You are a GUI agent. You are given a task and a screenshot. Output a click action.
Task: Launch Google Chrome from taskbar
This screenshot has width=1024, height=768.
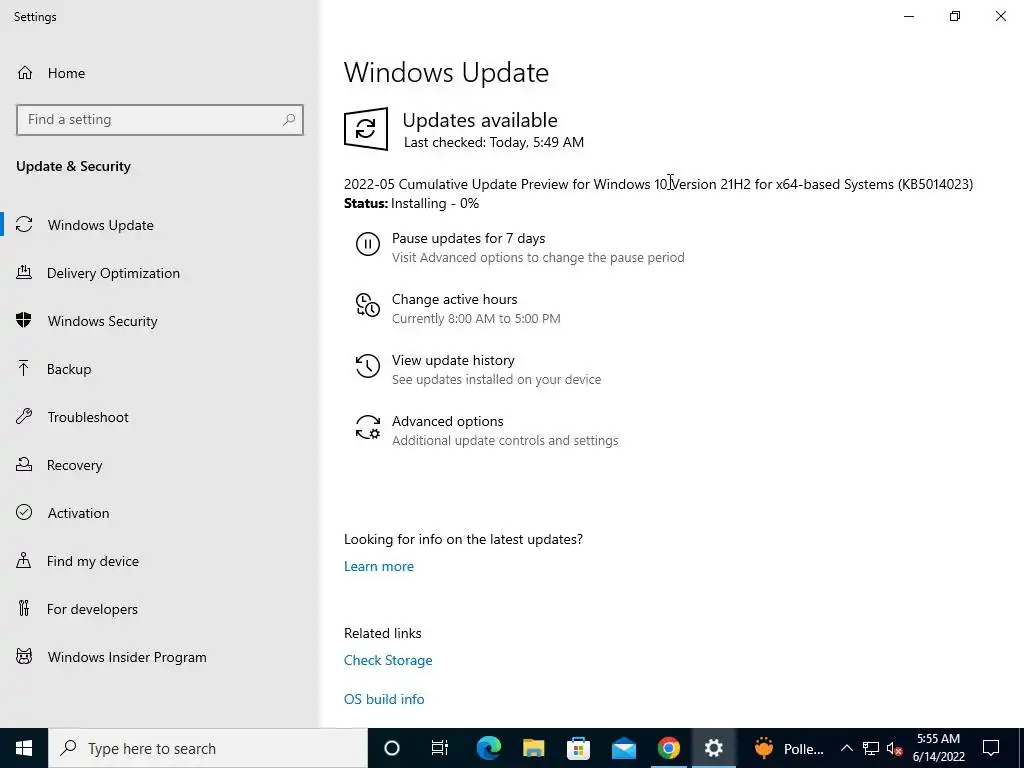click(x=669, y=748)
